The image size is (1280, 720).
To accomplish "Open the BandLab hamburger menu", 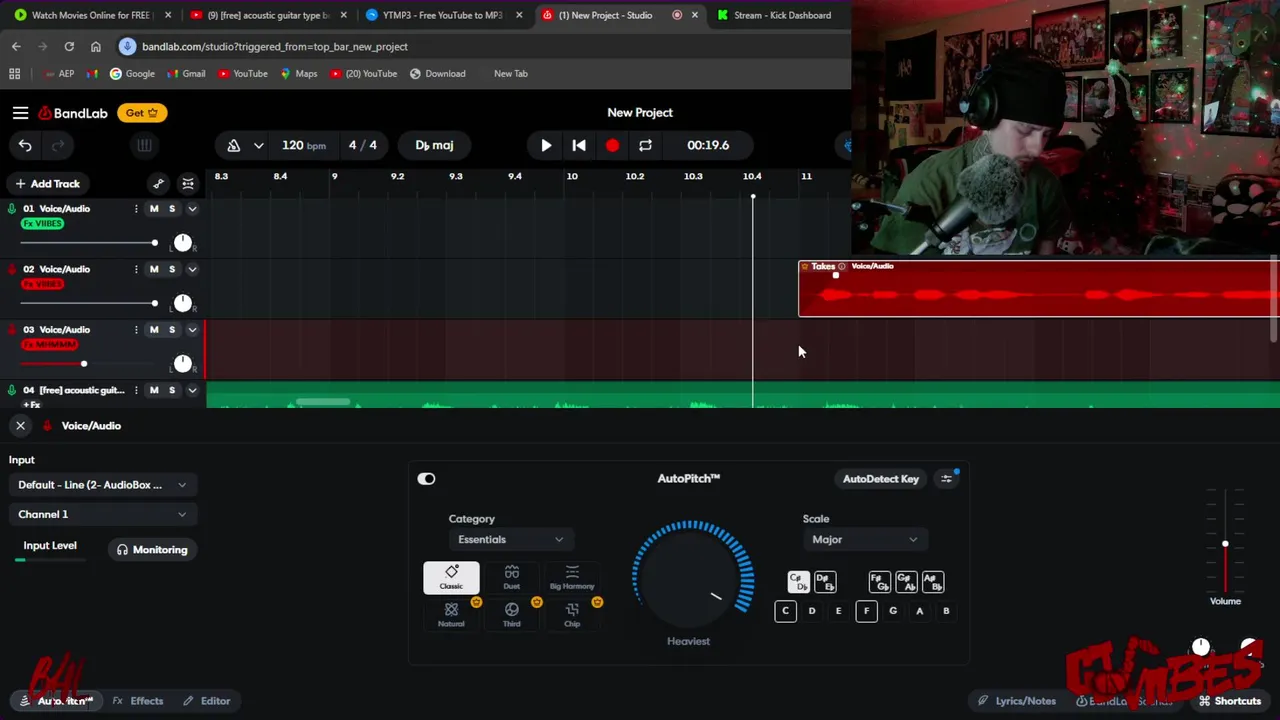I will (x=20, y=113).
